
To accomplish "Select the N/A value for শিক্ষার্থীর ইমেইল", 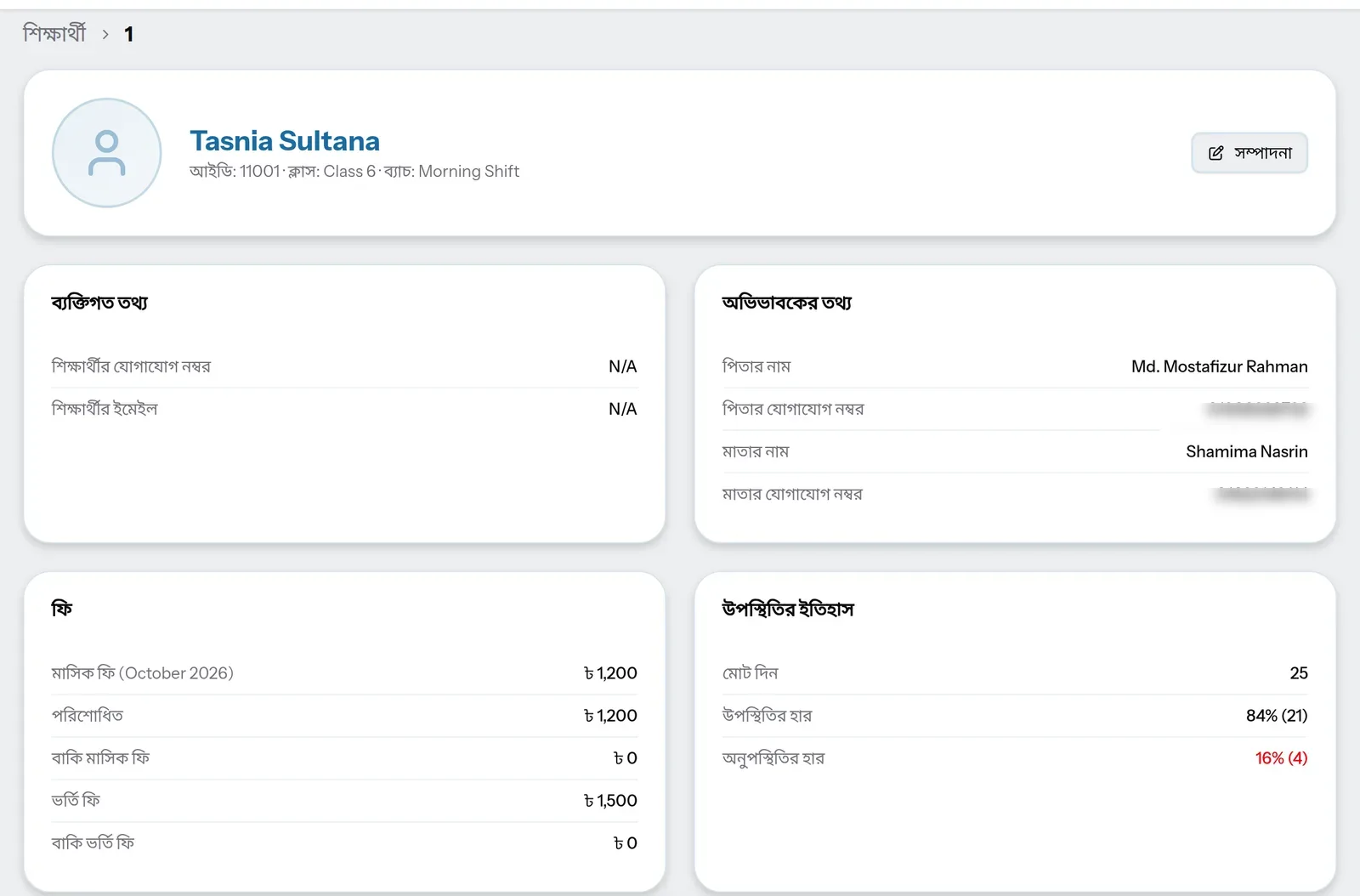I will click(622, 409).
